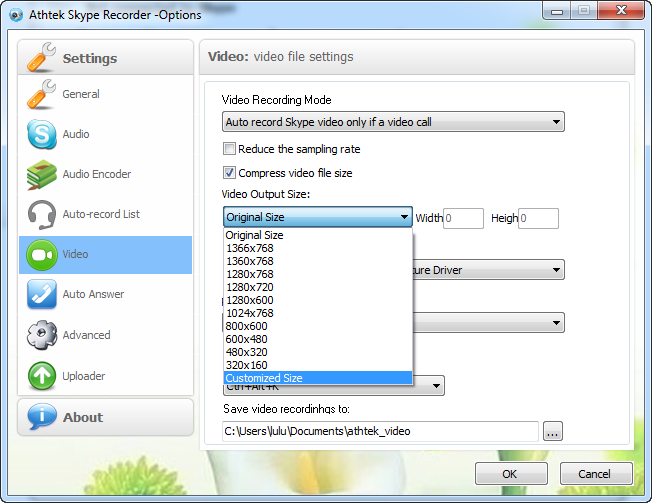
Task: Close the Options window
Action: coord(621,11)
